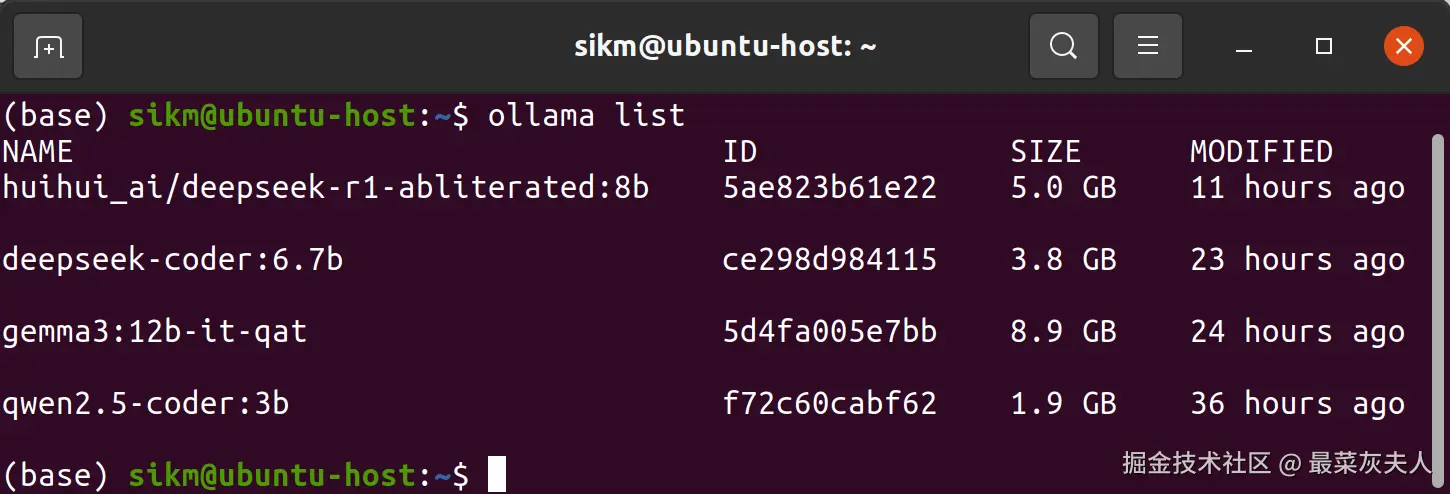Click the qwen2.5-coder:3b model name
The image size is (1450, 494).
click(146, 404)
